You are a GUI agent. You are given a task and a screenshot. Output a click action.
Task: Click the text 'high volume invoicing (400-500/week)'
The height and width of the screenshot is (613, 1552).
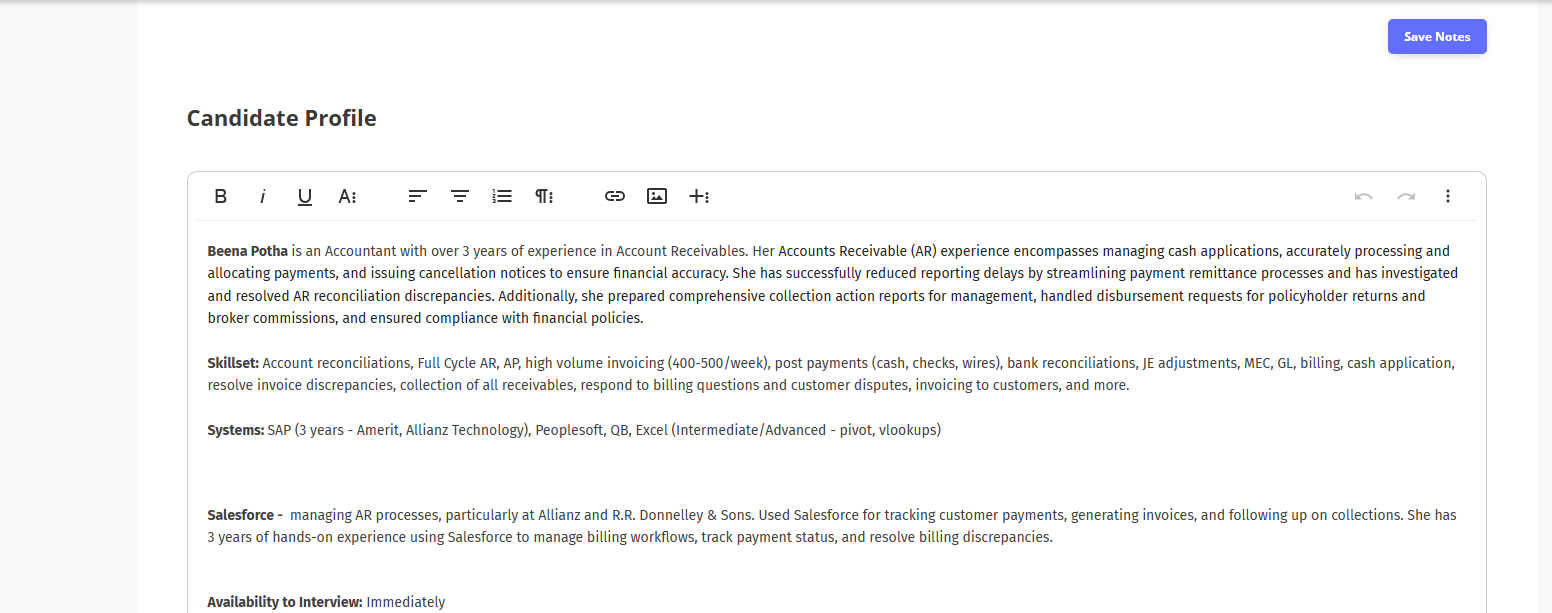pyautogui.click(x=647, y=363)
